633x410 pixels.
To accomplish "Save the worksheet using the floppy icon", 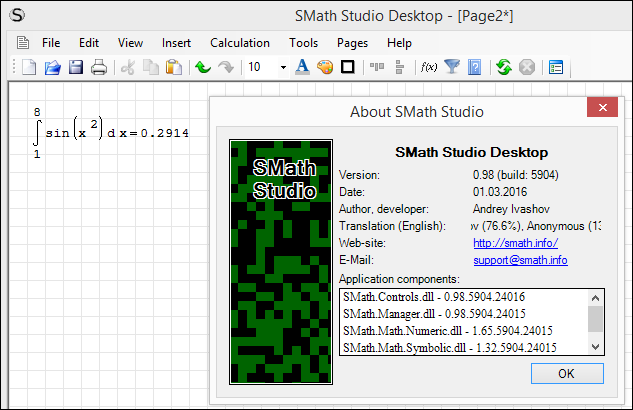I will pyautogui.click(x=76, y=68).
